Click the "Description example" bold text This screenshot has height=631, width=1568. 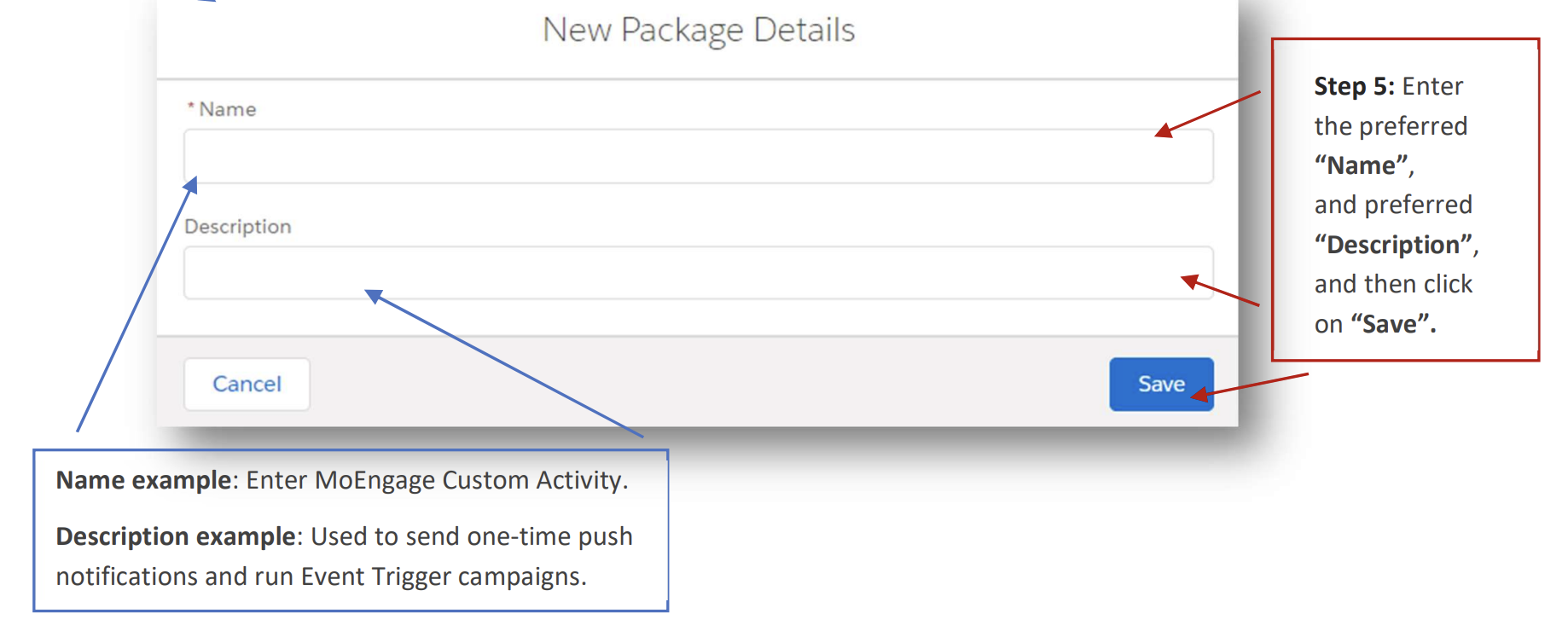click(176, 536)
